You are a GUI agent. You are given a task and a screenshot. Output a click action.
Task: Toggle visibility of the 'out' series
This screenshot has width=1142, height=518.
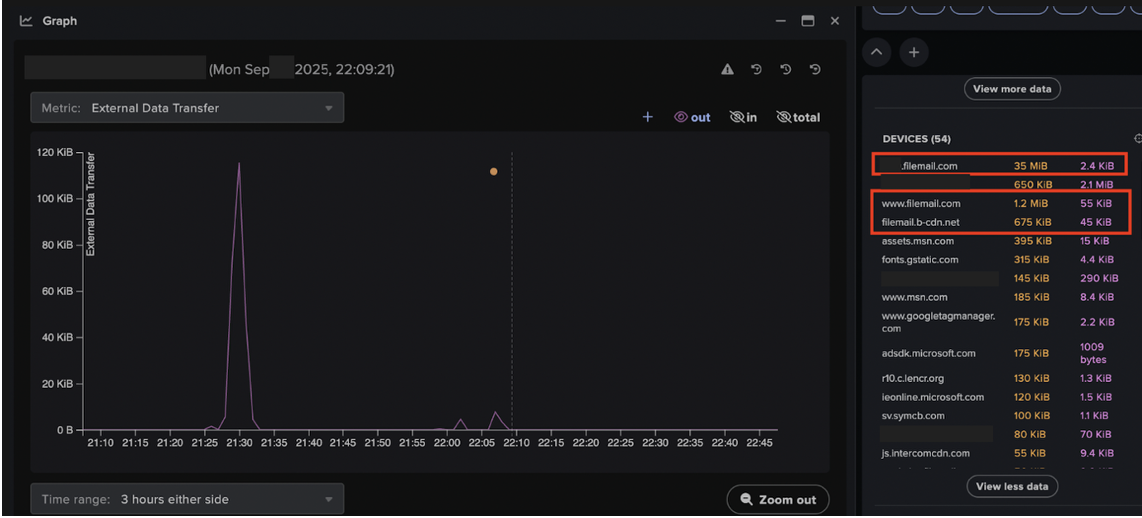click(x=692, y=117)
